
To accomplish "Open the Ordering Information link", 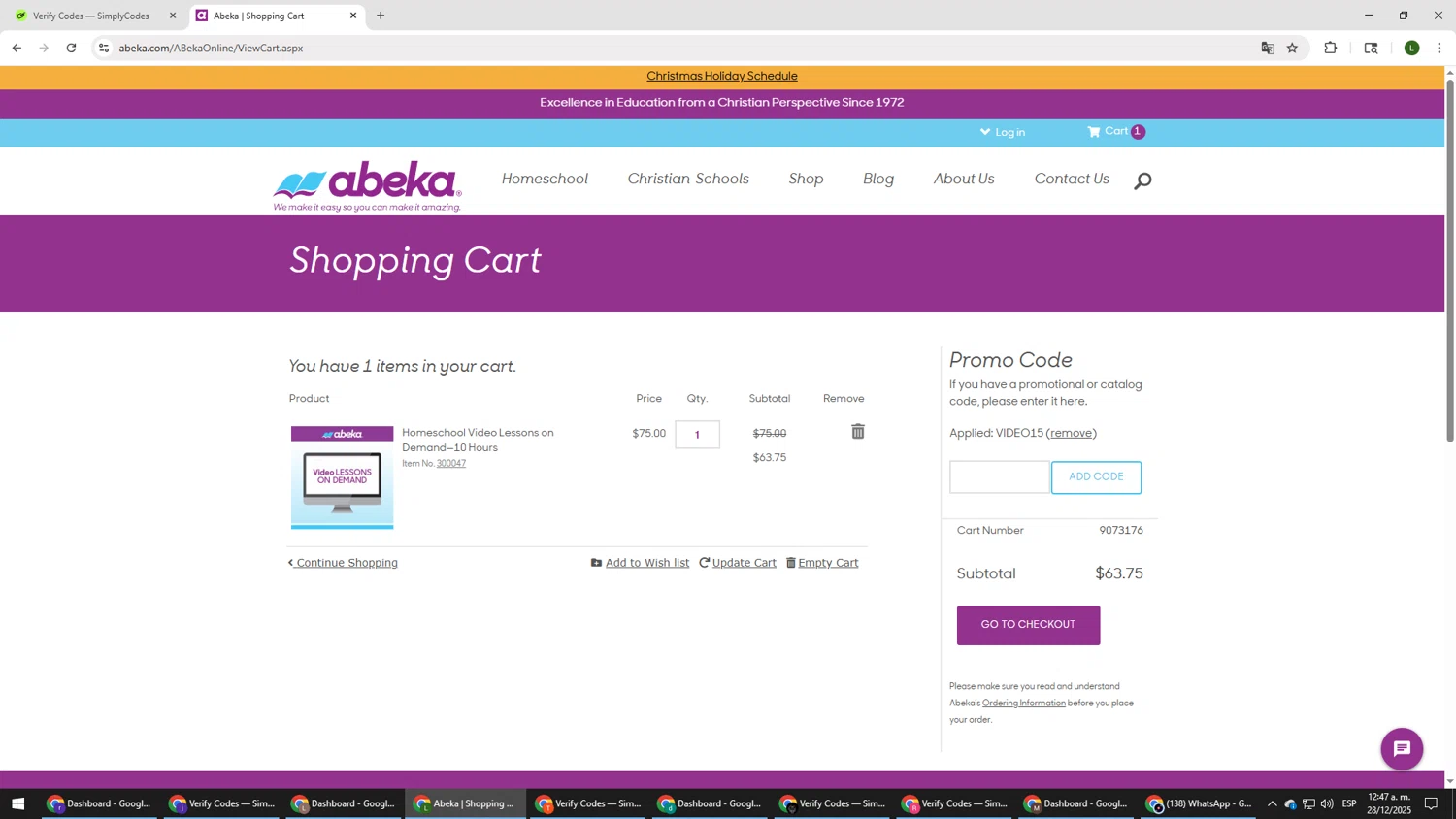I will coord(1024,704).
